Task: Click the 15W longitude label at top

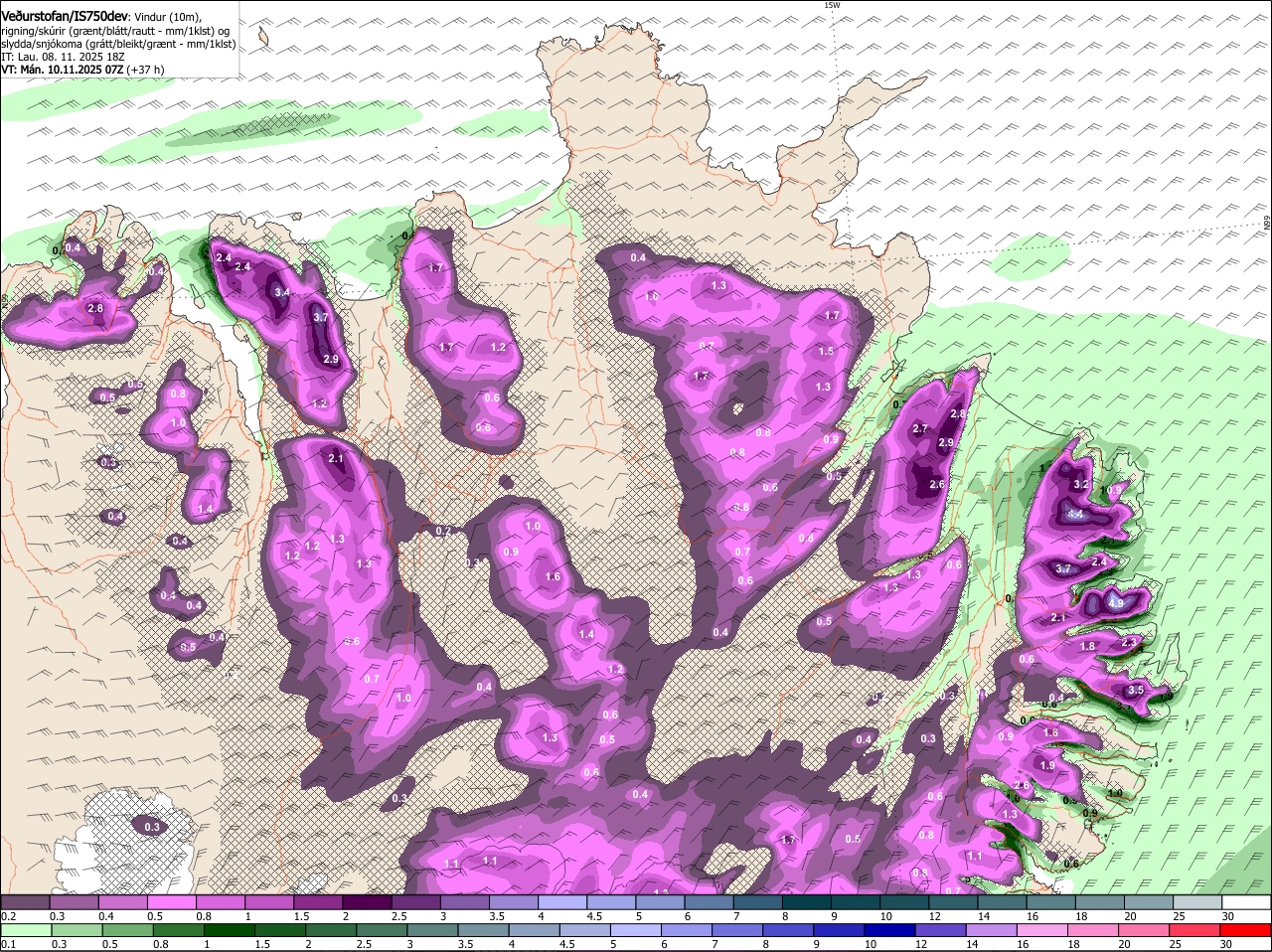Action: (832, 5)
